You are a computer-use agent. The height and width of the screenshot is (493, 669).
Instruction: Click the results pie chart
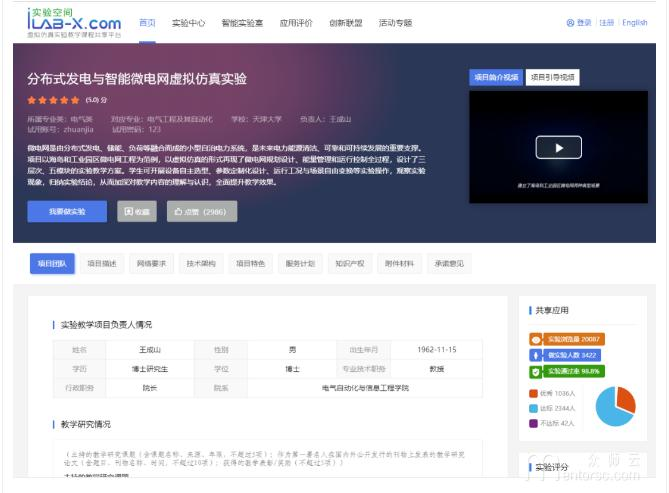click(x=616, y=406)
